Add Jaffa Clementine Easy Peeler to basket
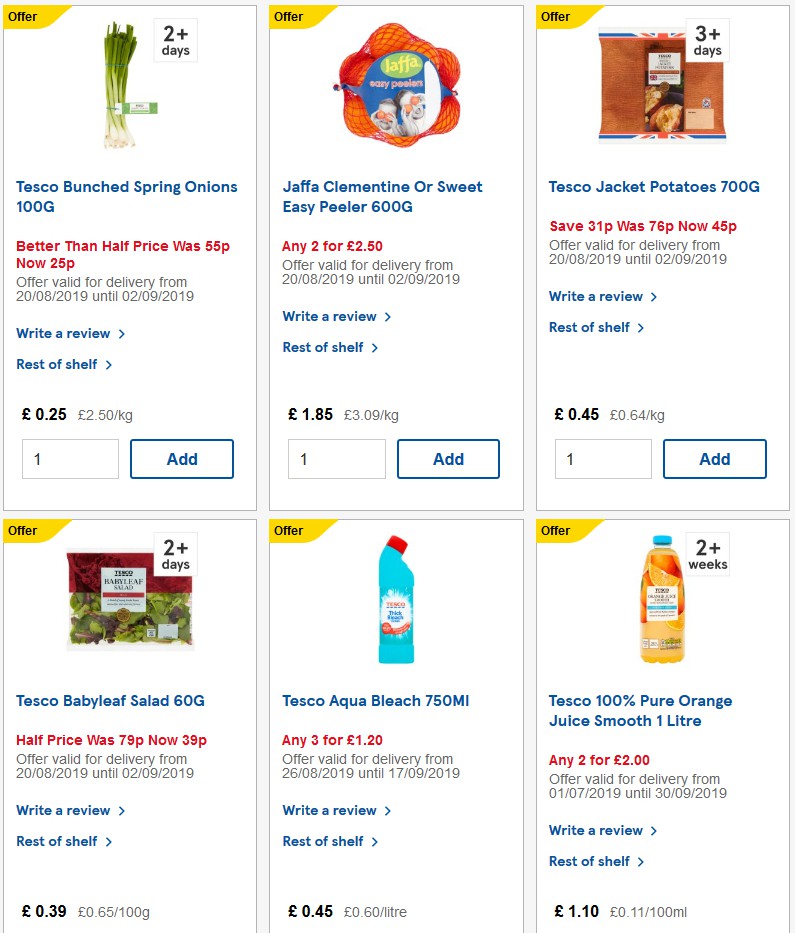The height and width of the screenshot is (933, 795). pos(448,459)
